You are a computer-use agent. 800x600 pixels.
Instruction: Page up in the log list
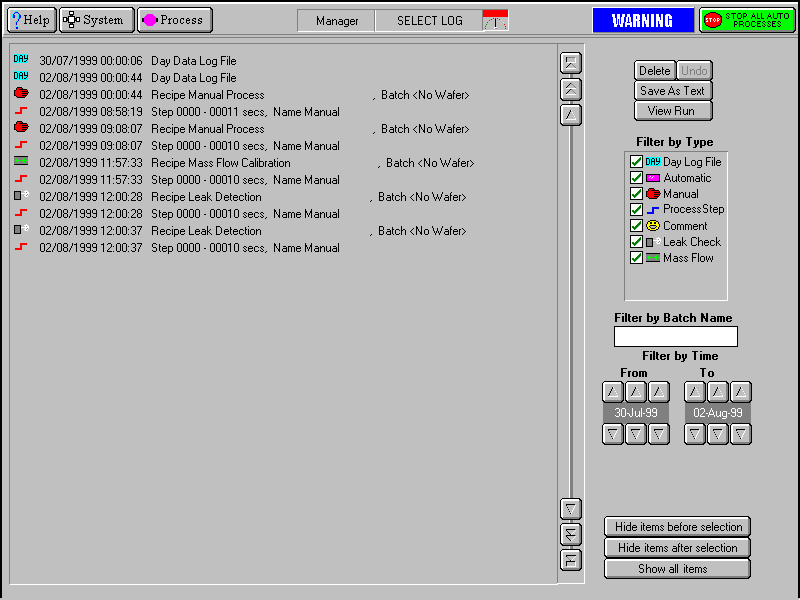tap(571, 88)
